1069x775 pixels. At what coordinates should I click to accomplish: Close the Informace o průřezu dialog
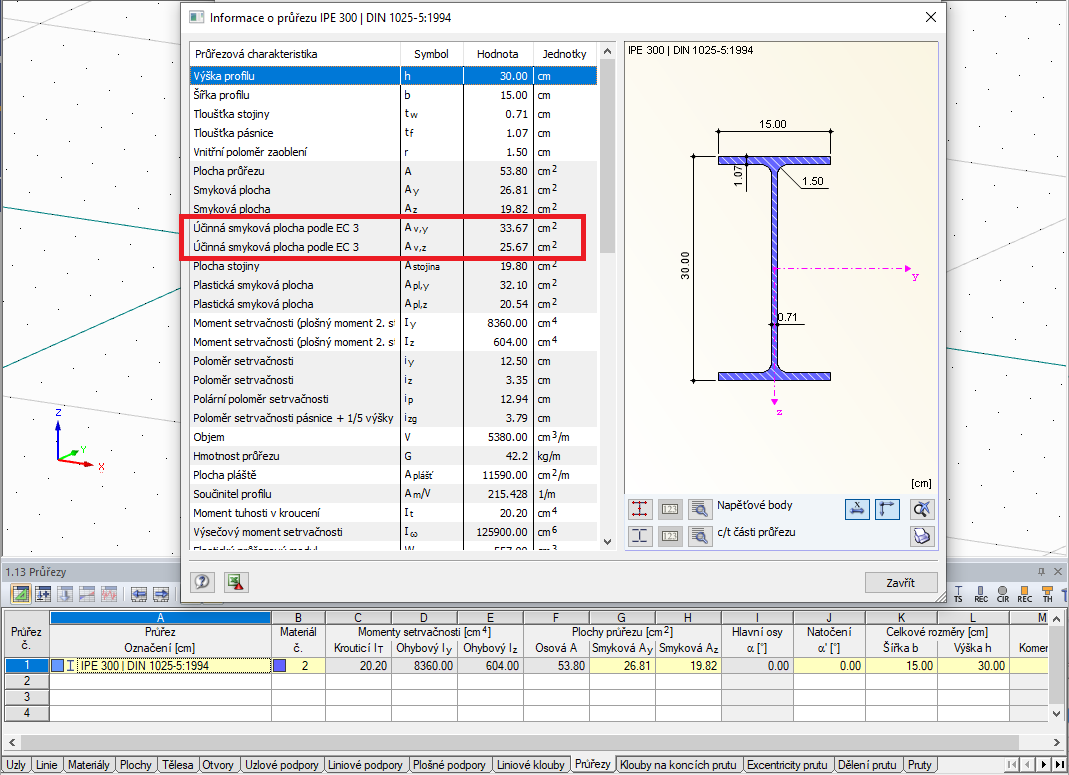coord(931,17)
